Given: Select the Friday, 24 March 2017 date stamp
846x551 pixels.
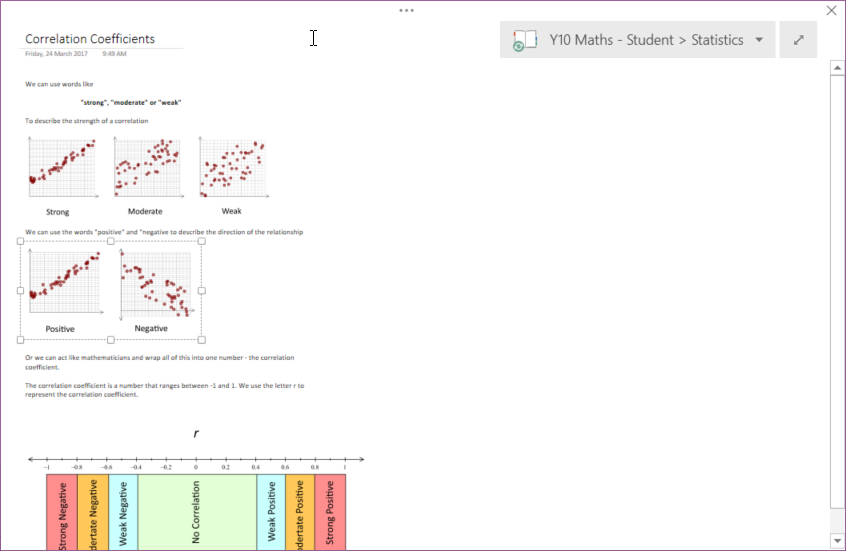Looking at the screenshot, I should 57,53.
